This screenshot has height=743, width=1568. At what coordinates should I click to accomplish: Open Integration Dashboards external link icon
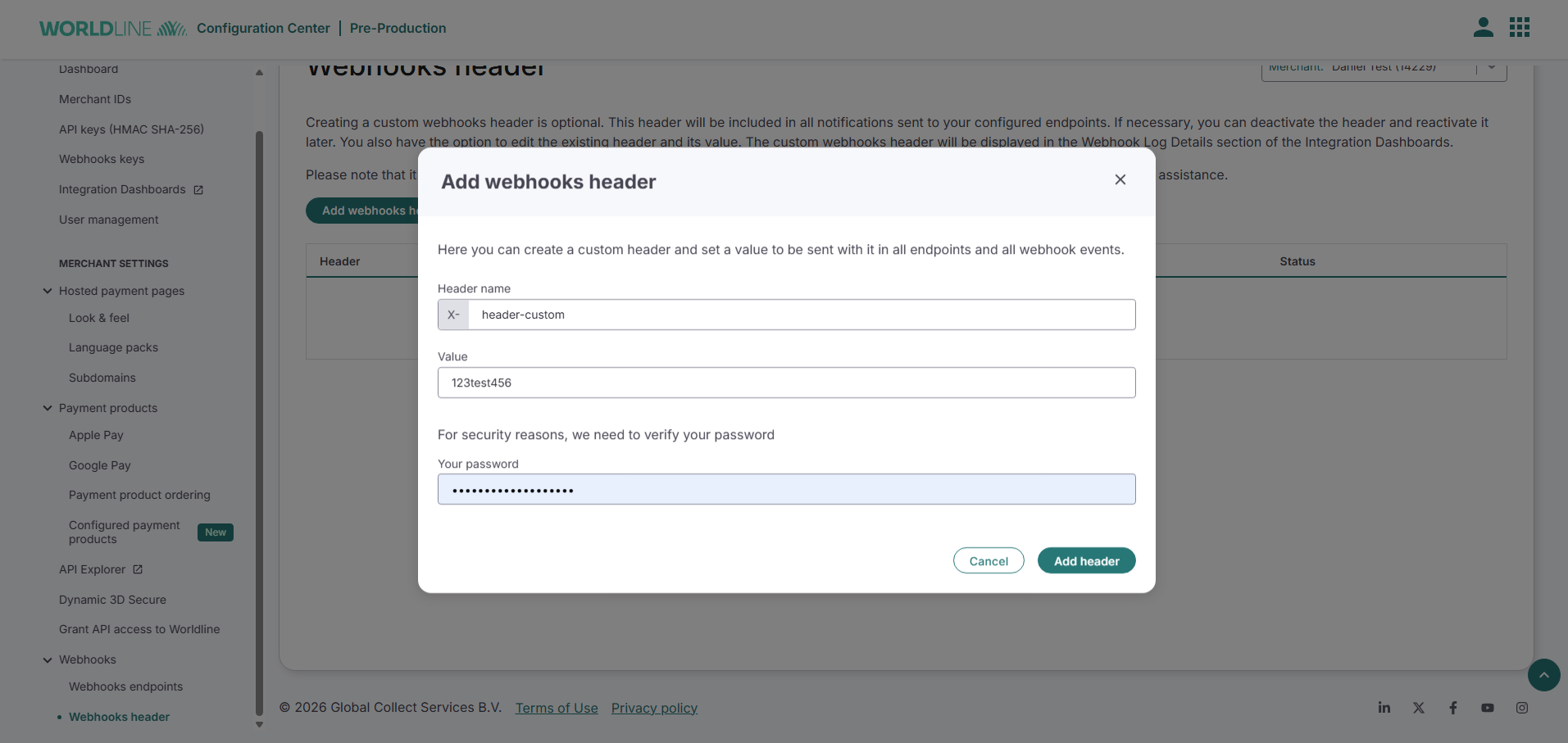pyautogui.click(x=198, y=190)
